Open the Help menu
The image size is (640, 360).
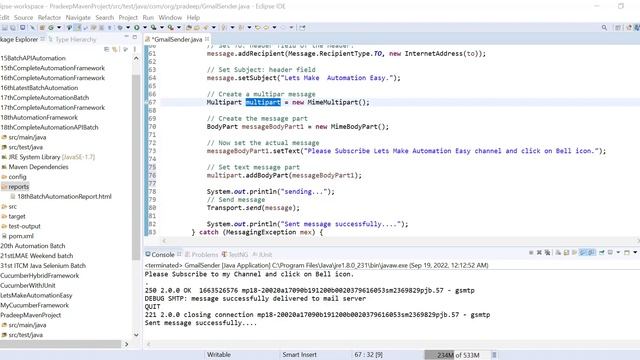(x=193, y=18)
